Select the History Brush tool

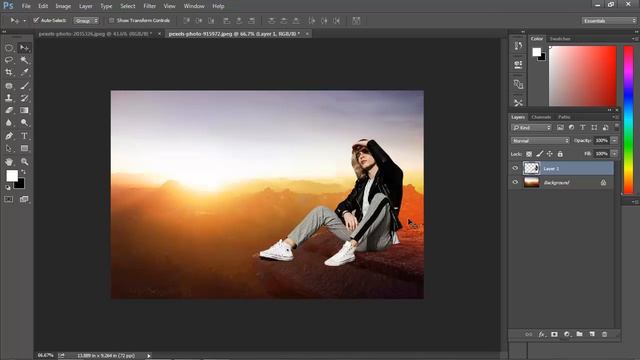tap(24, 98)
